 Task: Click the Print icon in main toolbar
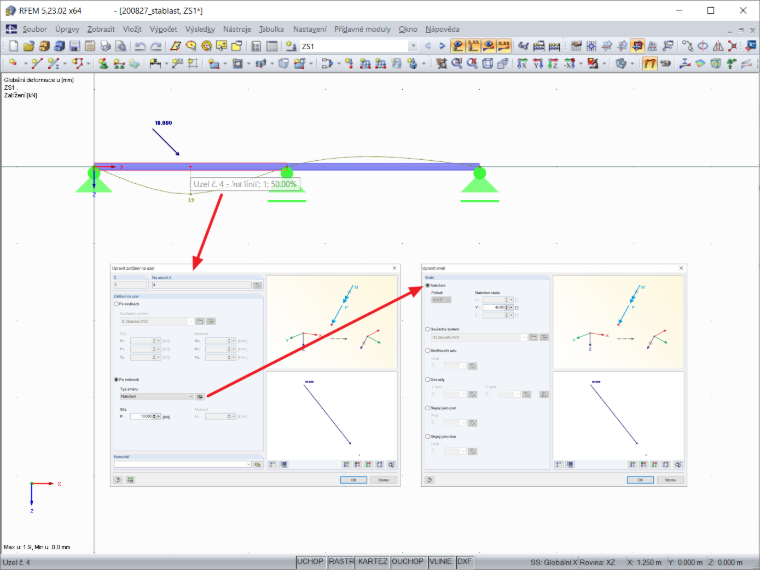coord(106,46)
